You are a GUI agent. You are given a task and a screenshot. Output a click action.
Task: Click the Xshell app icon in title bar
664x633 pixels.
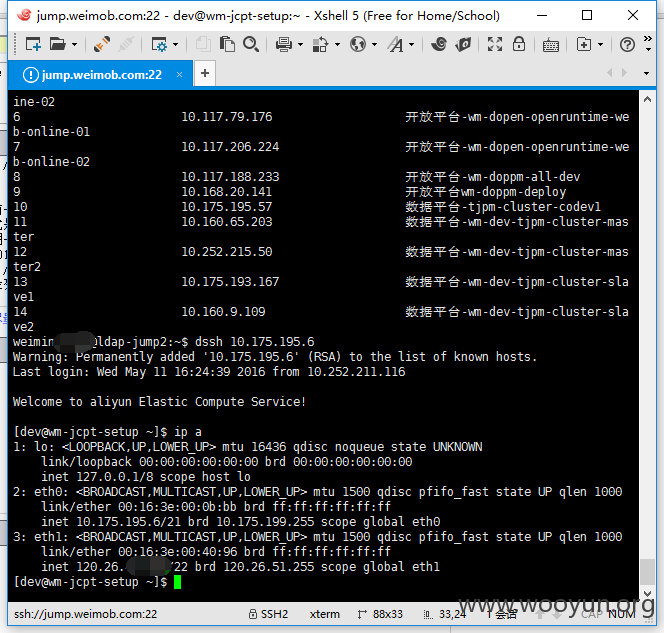click(24, 15)
